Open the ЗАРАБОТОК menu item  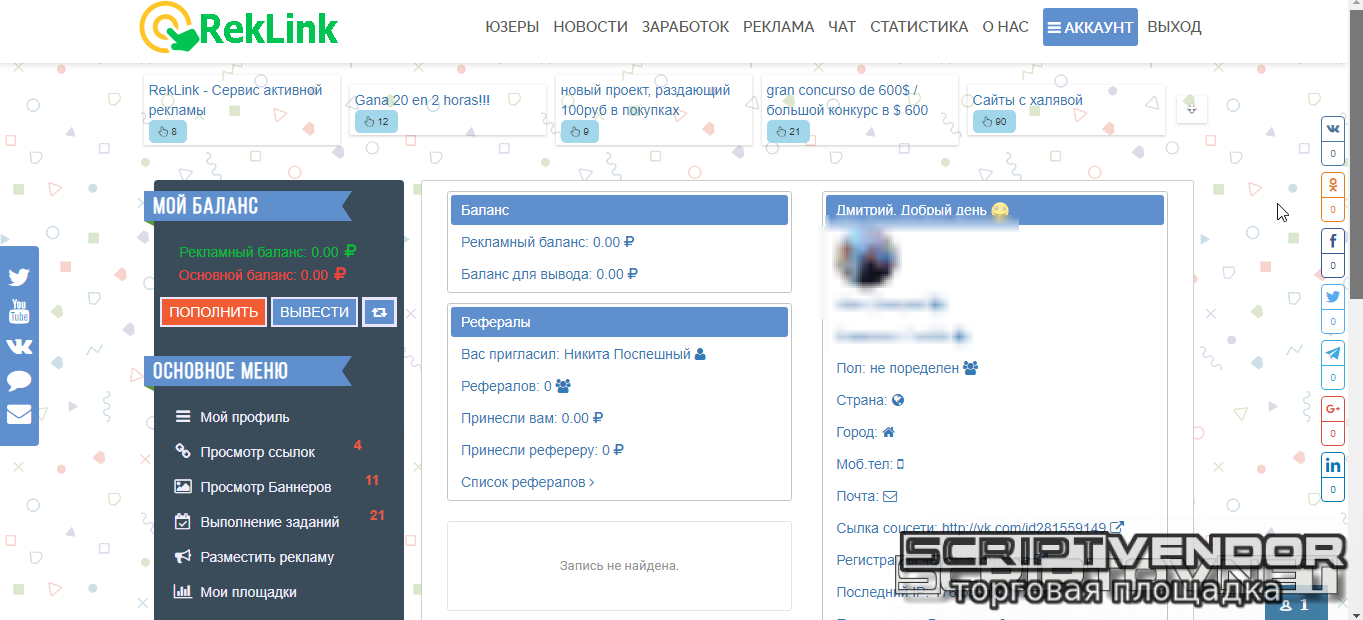click(x=685, y=27)
